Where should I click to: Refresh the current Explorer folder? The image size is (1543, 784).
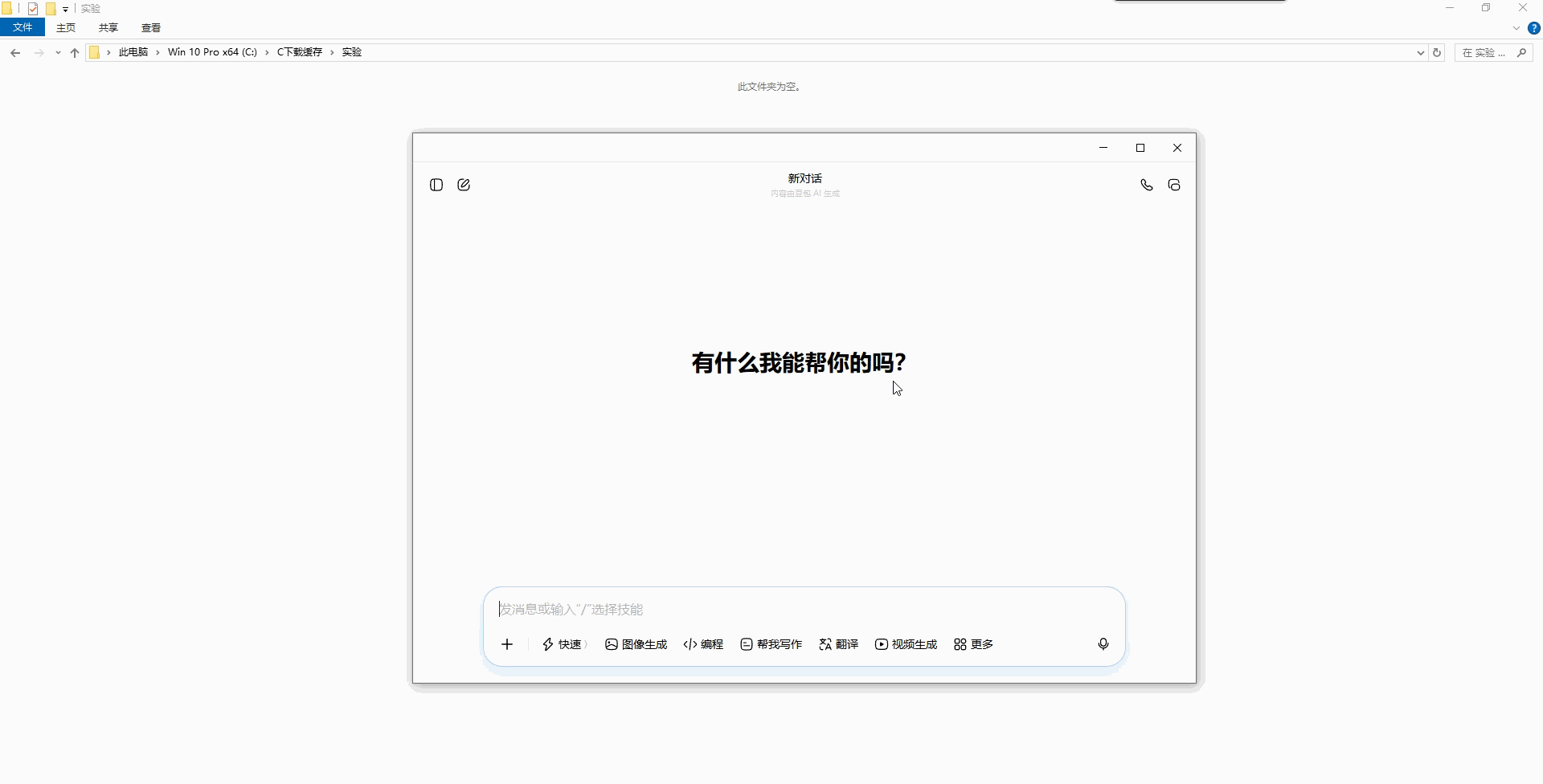[x=1437, y=52]
